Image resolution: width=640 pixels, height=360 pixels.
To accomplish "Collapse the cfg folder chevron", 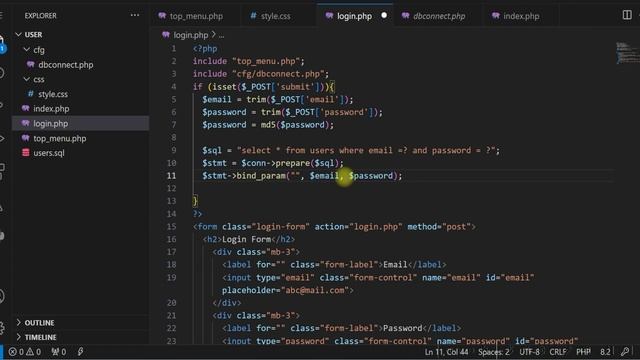I will click(27, 50).
